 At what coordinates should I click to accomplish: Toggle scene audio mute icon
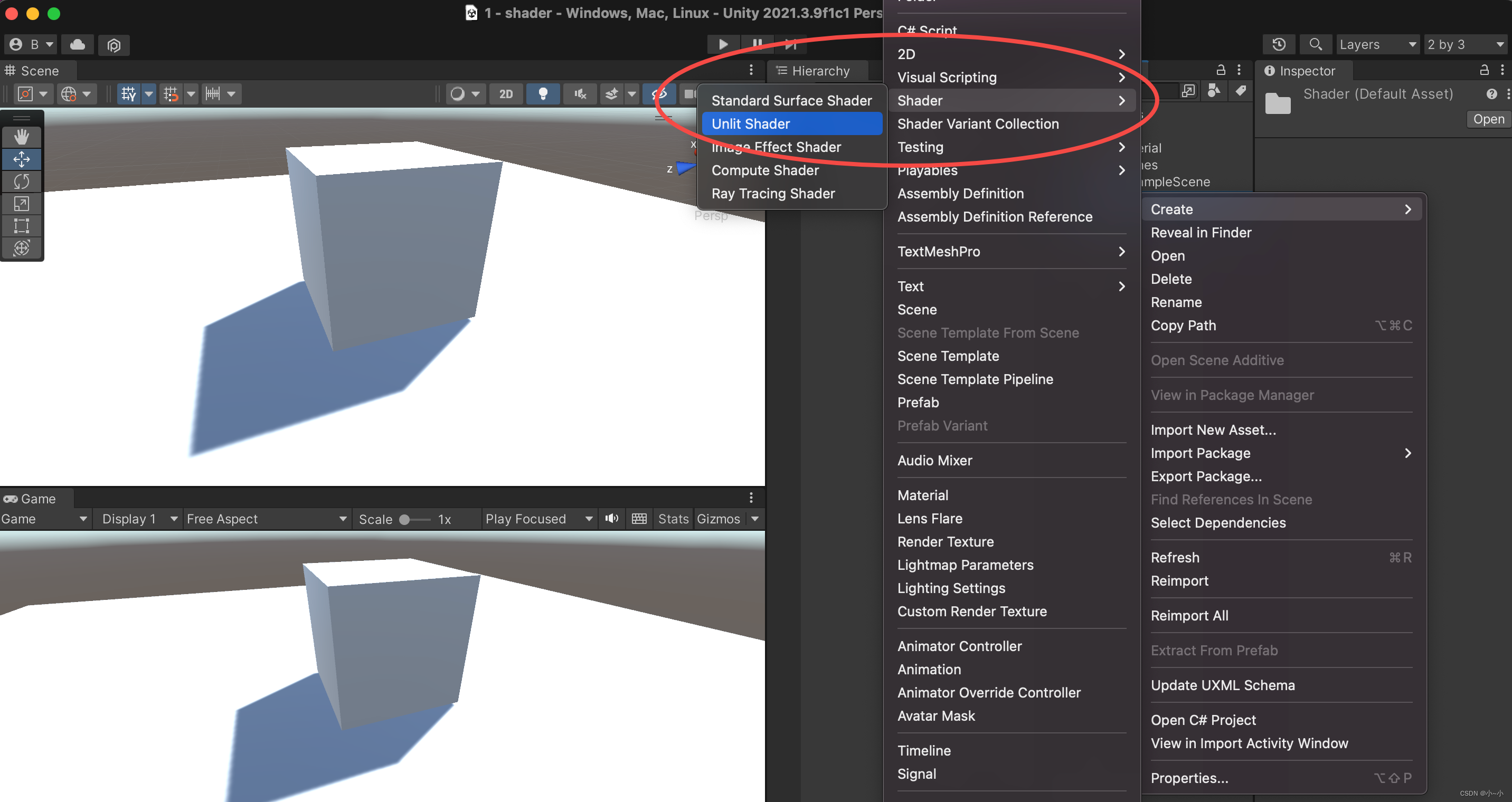pyautogui.click(x=580, y=93)
